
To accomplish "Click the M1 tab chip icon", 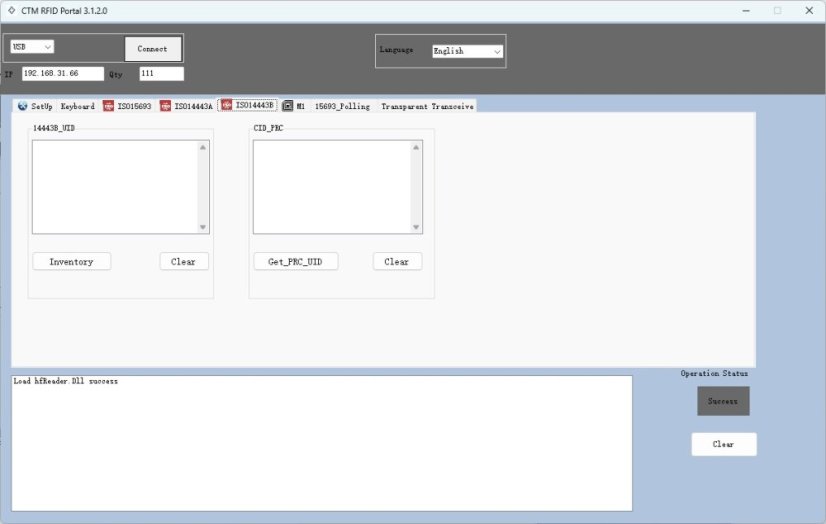I will pos(288,106).
